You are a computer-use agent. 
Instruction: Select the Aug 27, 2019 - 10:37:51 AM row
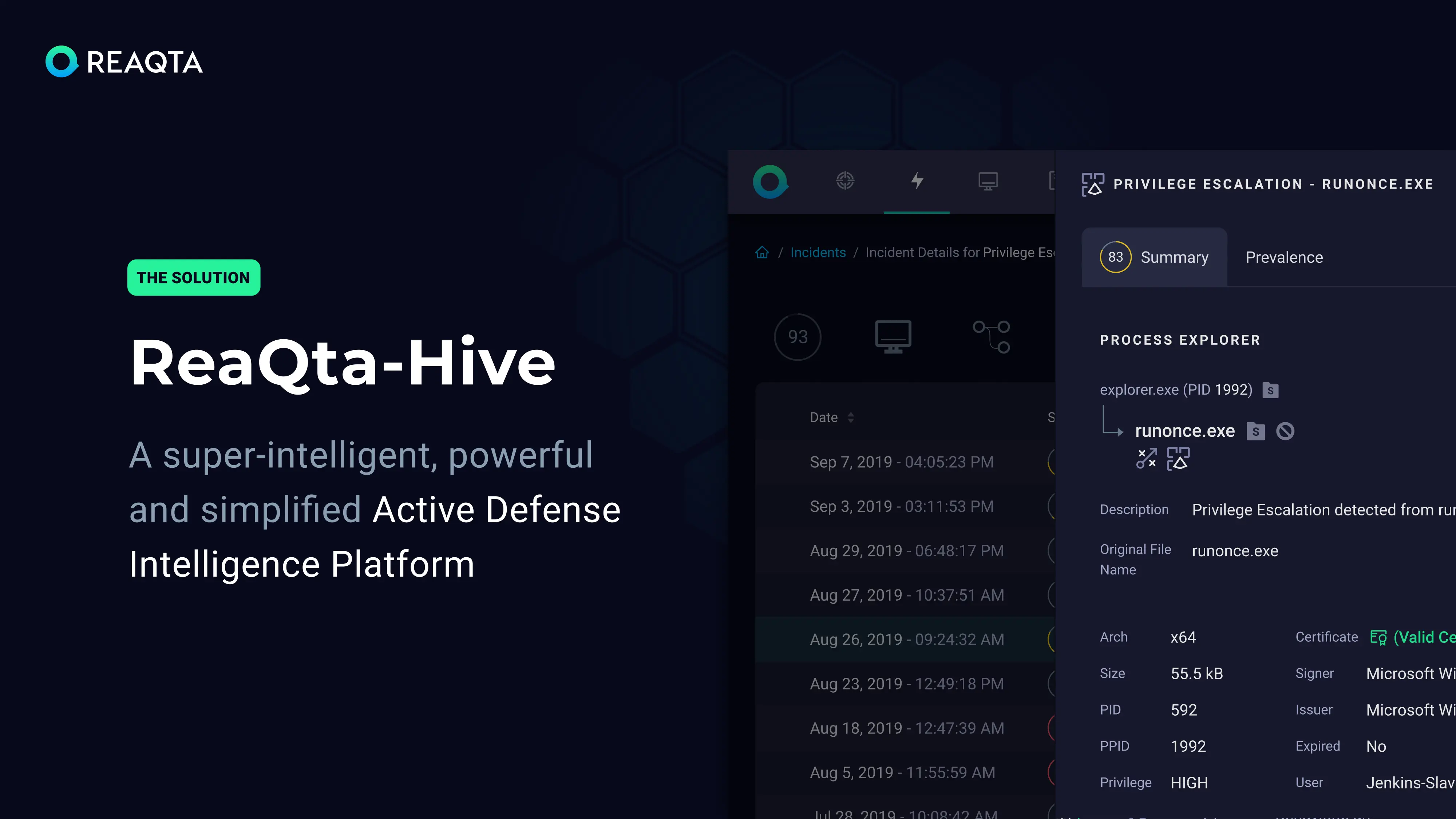[905, 595]
